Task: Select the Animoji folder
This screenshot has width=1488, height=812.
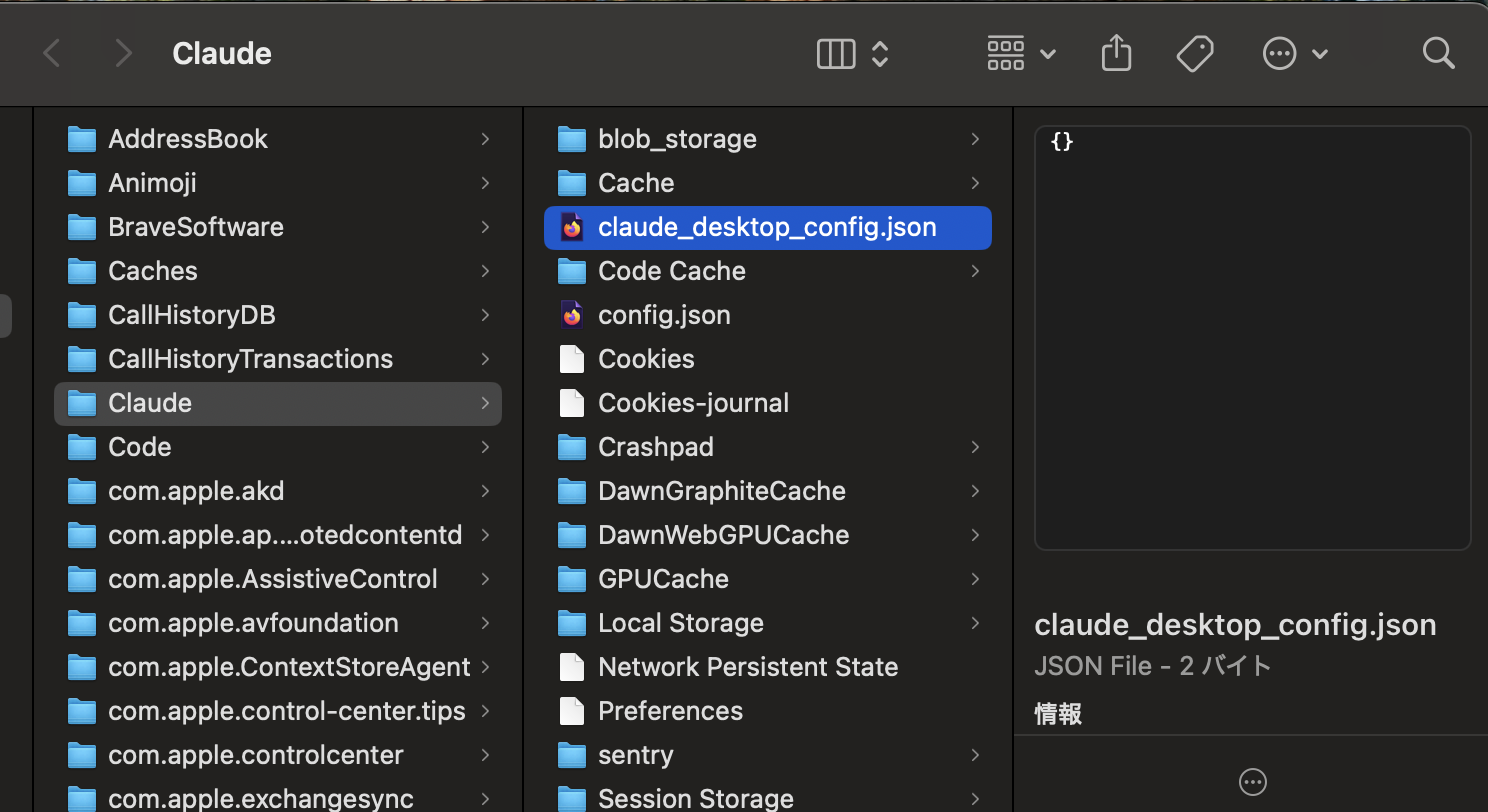Action: tap(278, 183)
